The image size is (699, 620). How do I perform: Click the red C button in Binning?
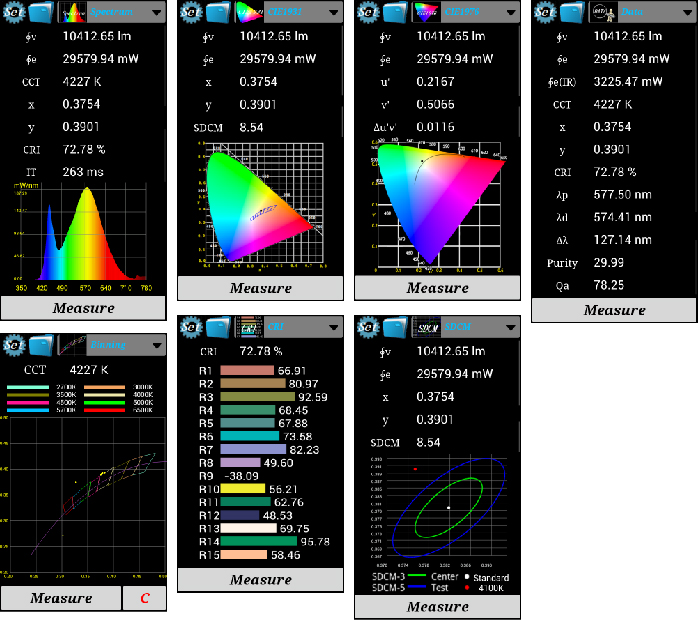(144, 598)
